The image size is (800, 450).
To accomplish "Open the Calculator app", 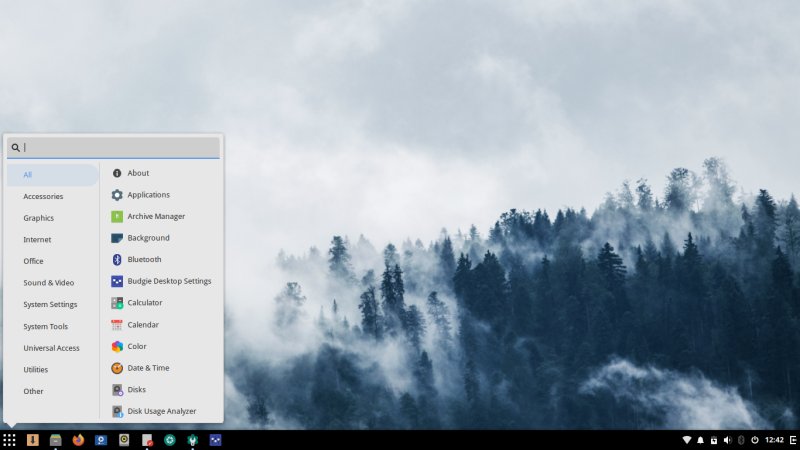I will click(144, 303).
